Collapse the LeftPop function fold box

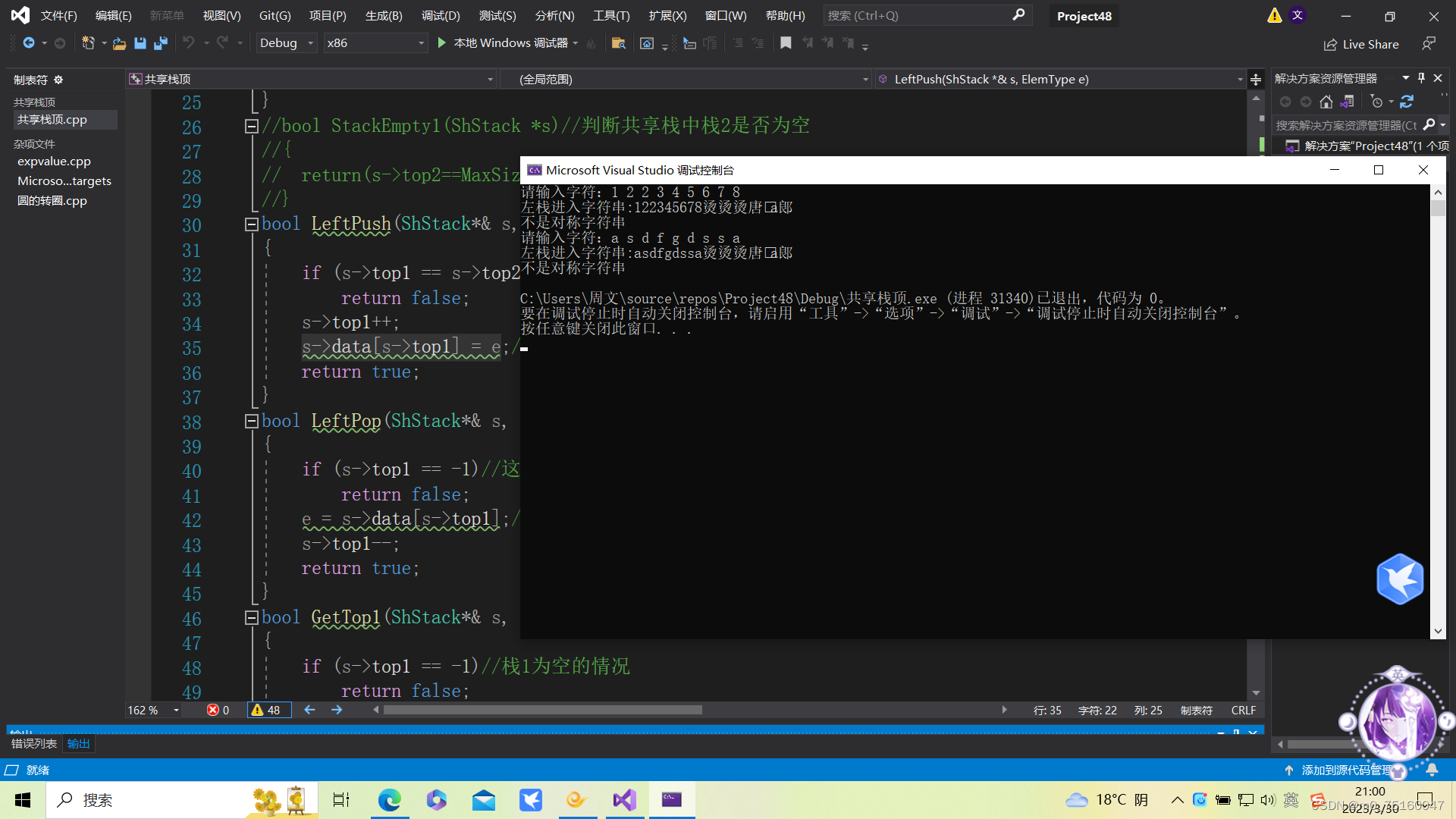click(251, 421)
